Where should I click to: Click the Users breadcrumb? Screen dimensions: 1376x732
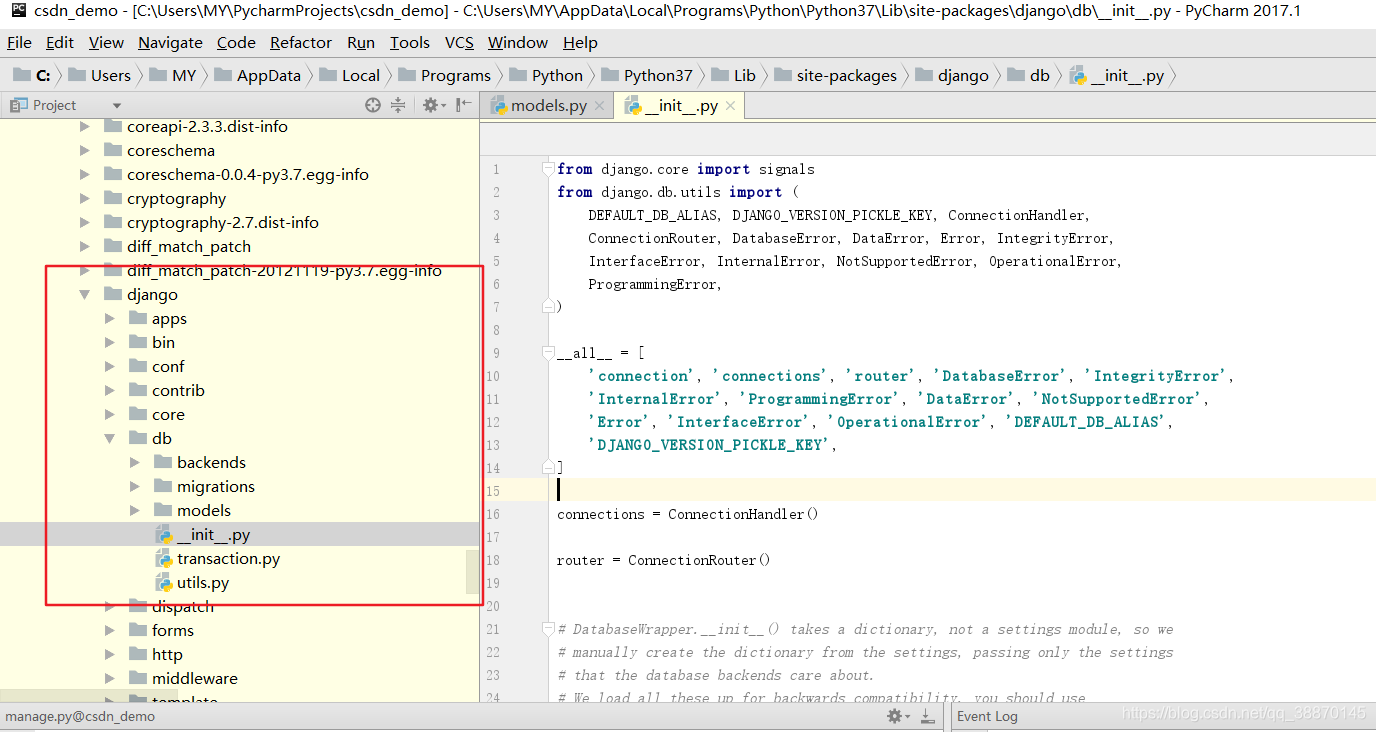click(100, 76)
